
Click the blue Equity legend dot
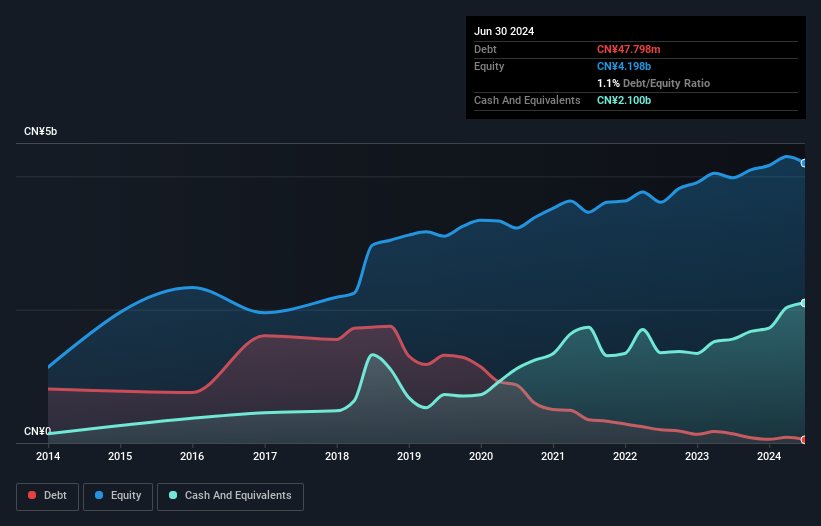coord(99,495)
